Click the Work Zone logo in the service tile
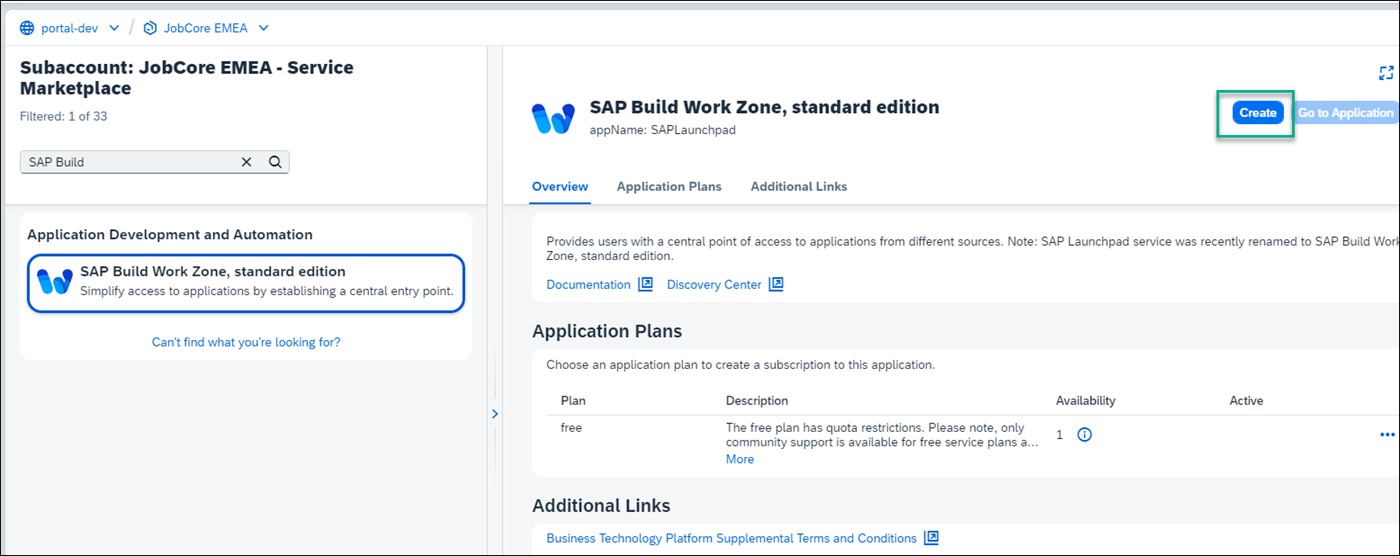The height and width of the screenshot is (556, 1400). (54, 282)
